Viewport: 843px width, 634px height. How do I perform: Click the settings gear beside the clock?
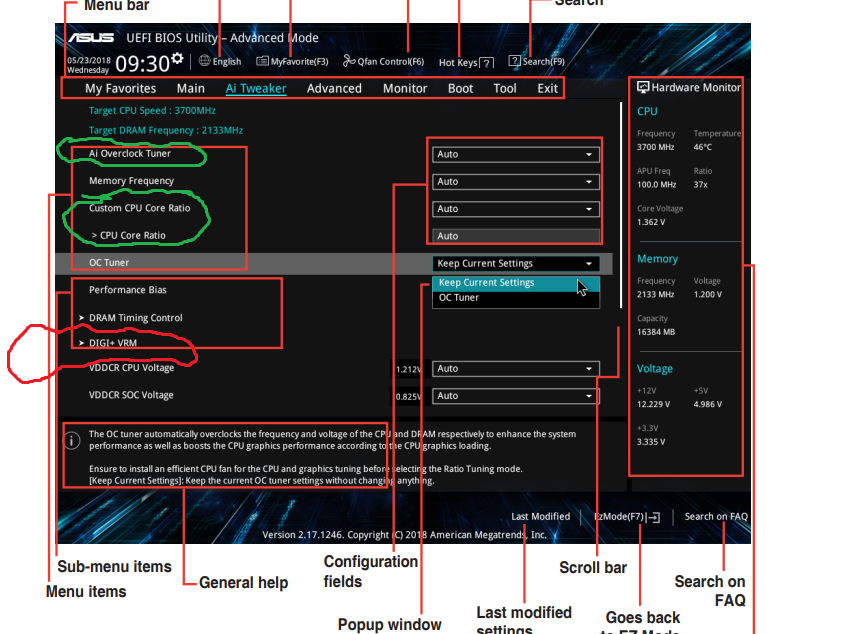click(177, 59)
